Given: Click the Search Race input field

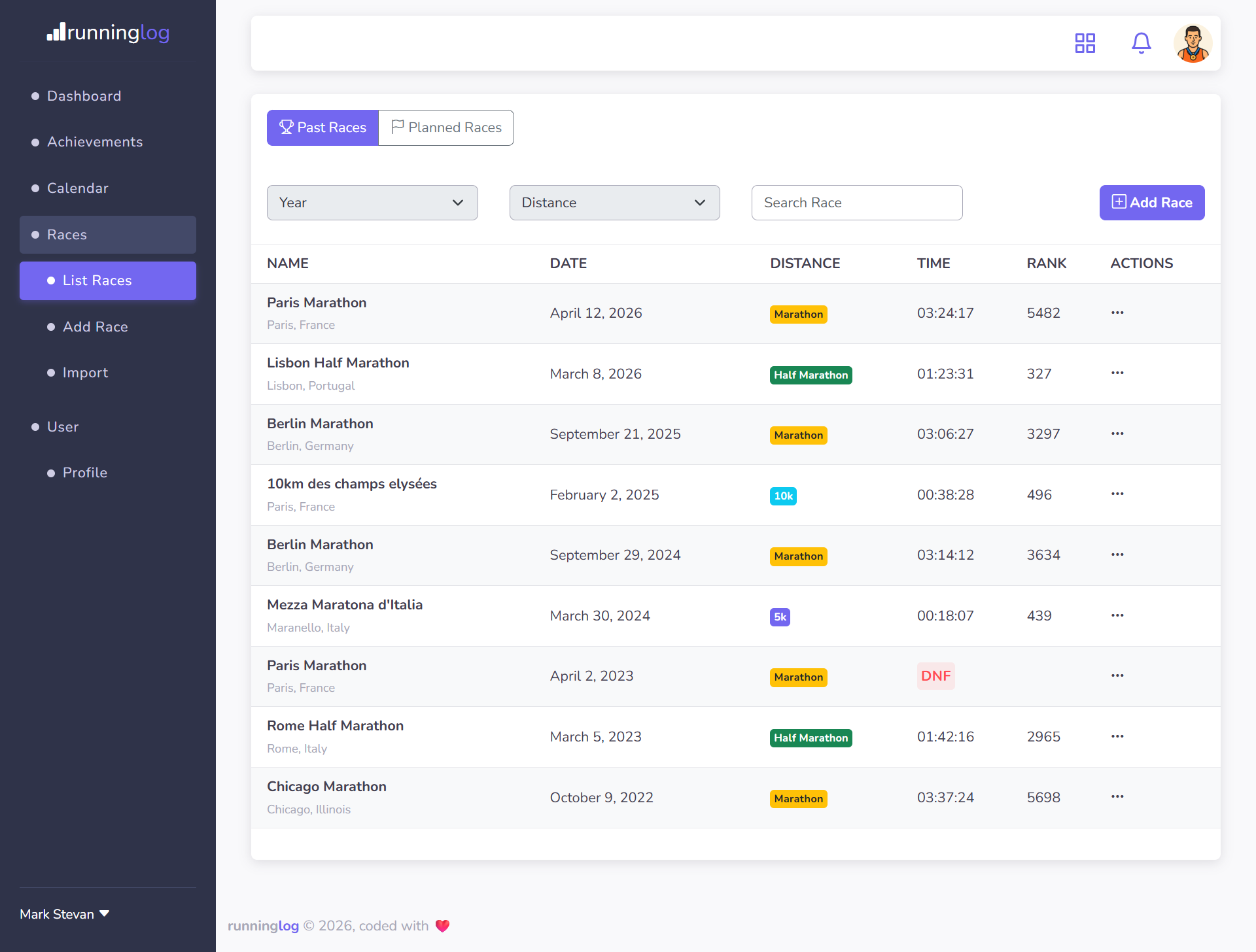Looking at the screenshot, I should (857, 203).
